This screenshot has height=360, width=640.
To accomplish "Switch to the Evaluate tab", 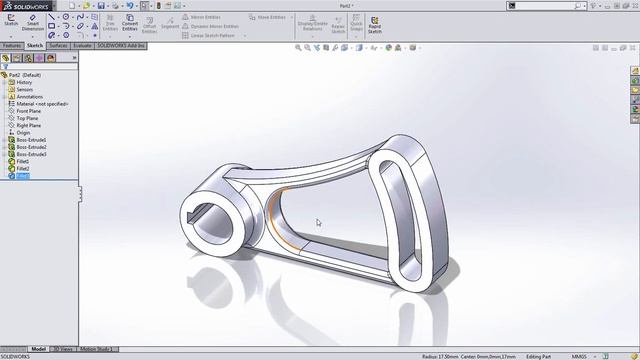I will pyautogui.click(x=82, y=46).
